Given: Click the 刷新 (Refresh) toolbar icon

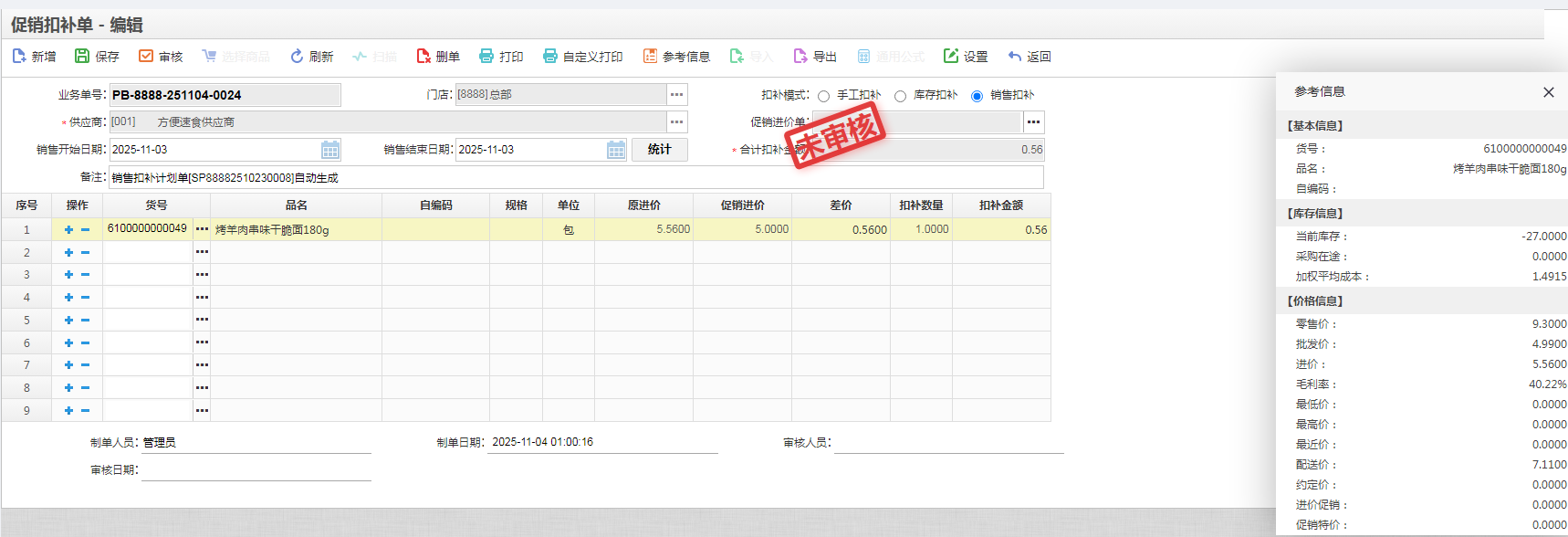Looking at the screenshot, I should pyautogui.click(x=297, y=57).
